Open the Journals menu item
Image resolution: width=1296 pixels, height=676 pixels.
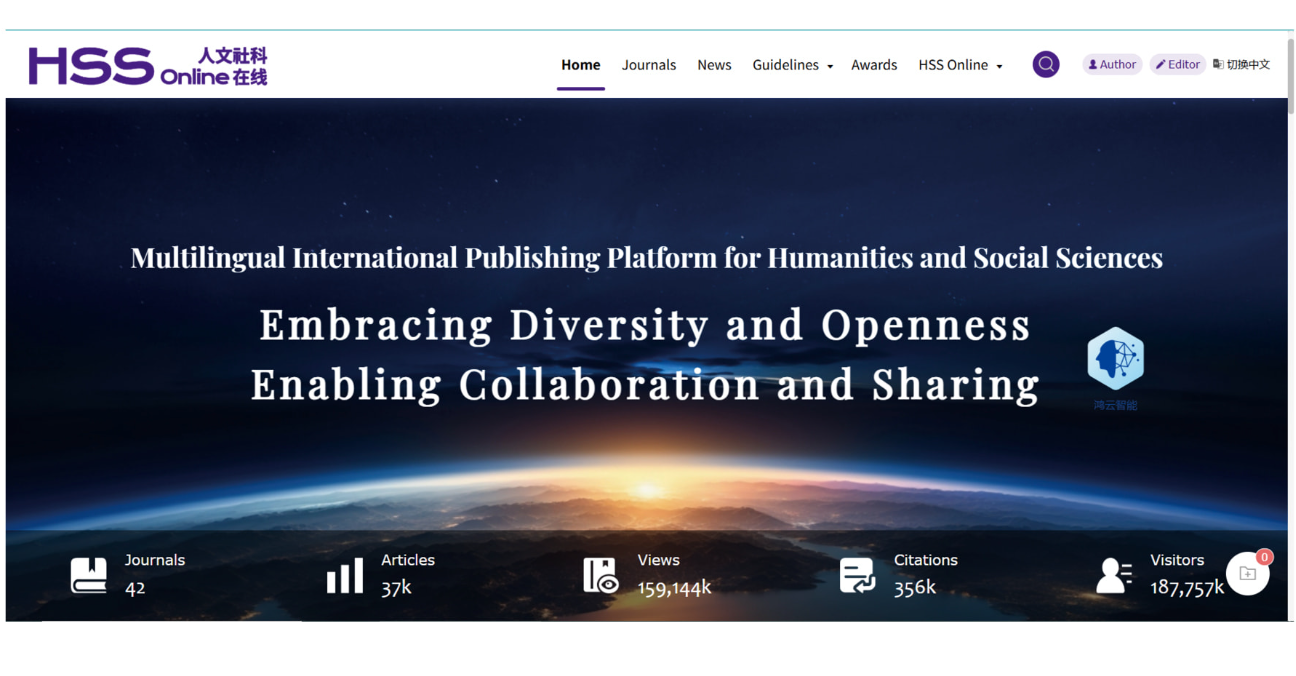click(649, 65)
